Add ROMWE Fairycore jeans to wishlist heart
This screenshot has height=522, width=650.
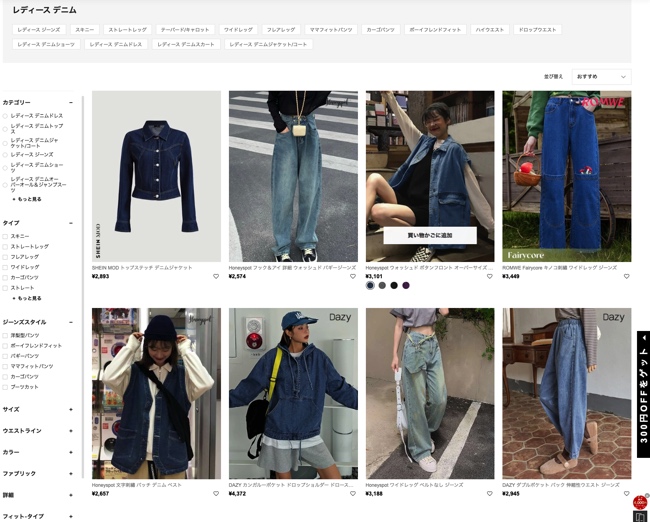(627, 276)
